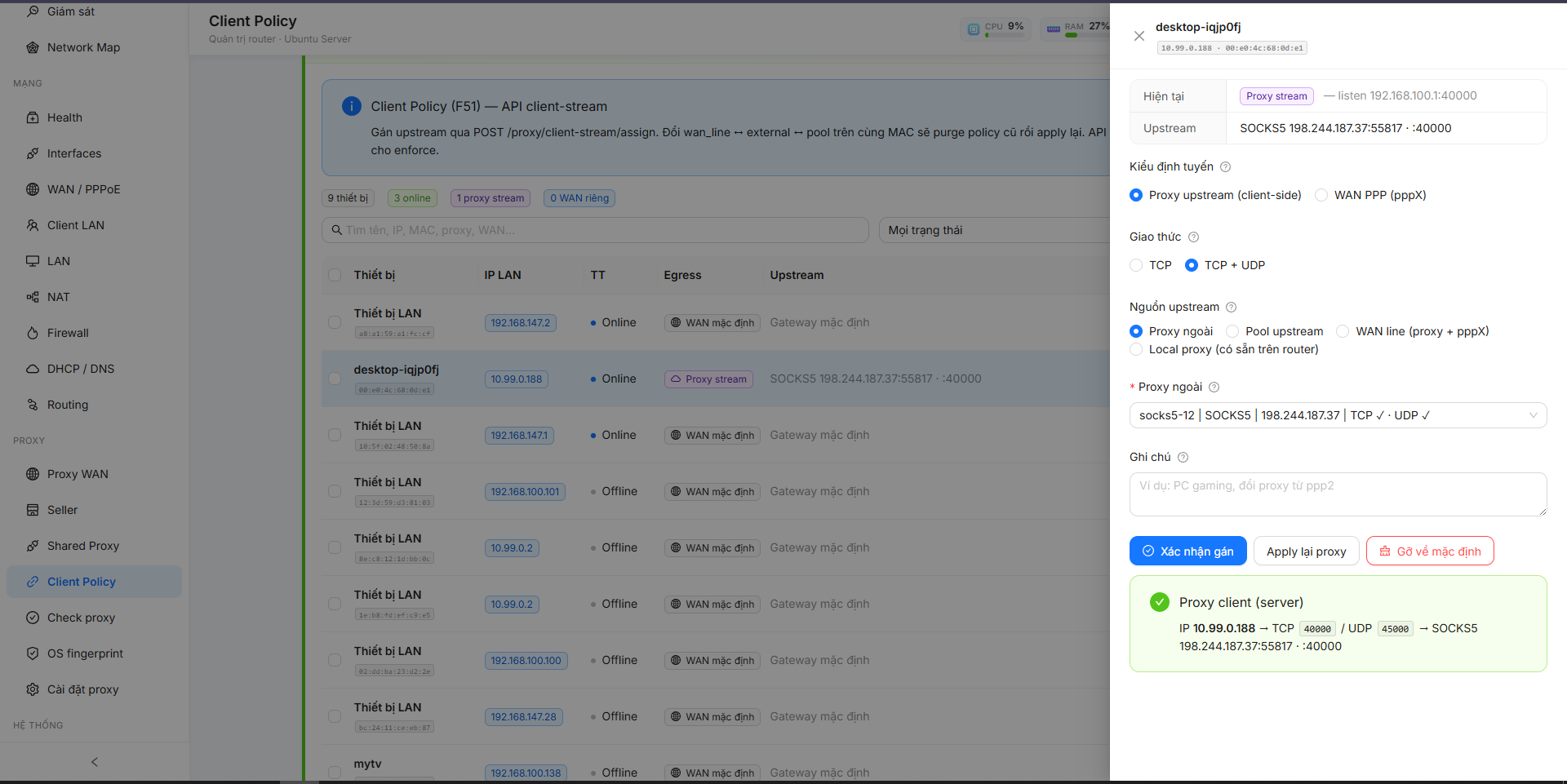Open Shared Proxy menu item
This screenshot has width=1567, height=784.
(94, 546)
